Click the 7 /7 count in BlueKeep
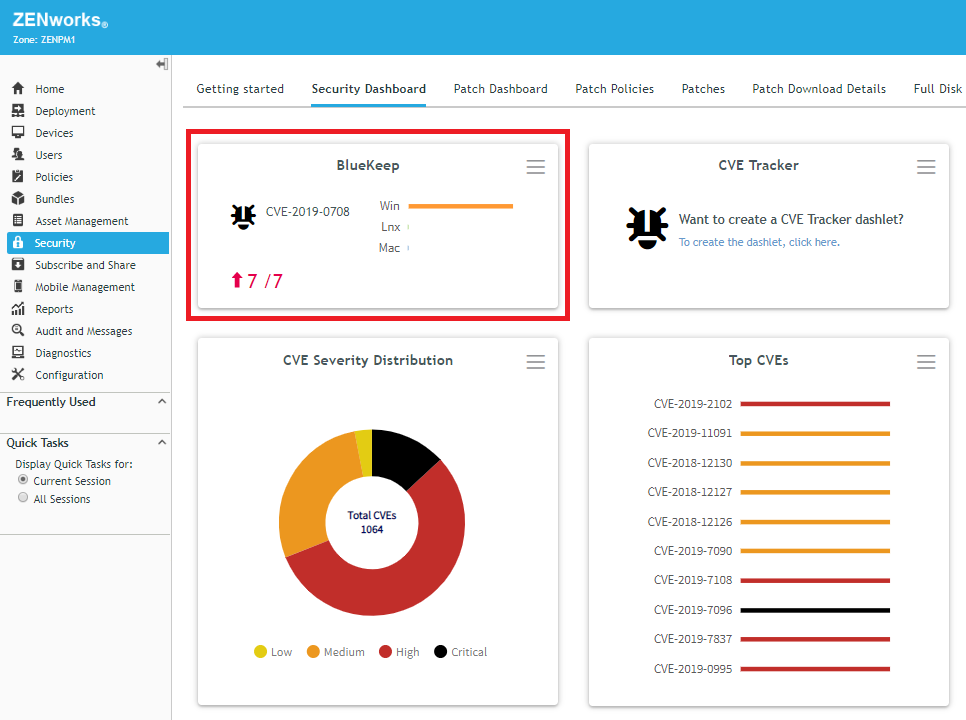 click(x=265, y=281)
